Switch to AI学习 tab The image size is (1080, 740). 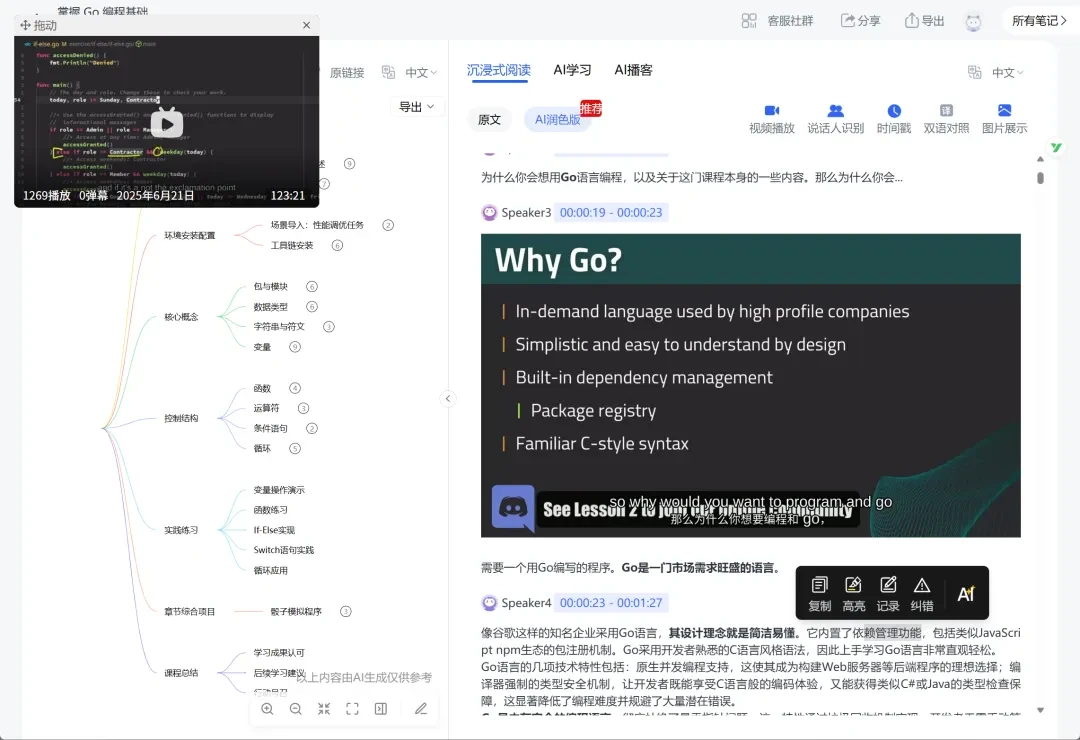click(x=572, y=70)
